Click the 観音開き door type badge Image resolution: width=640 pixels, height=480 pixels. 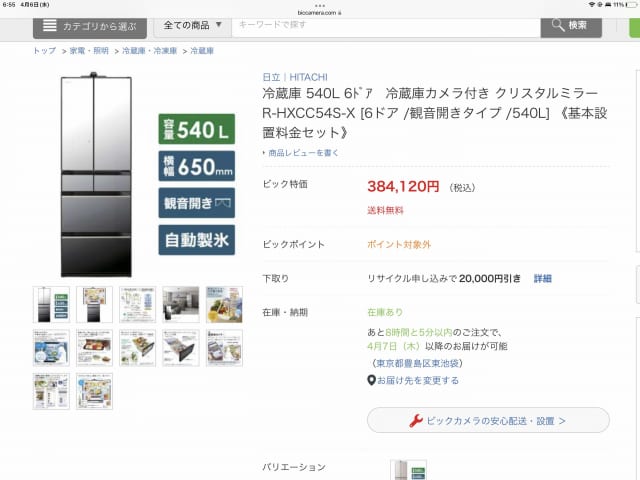(196, 203)
